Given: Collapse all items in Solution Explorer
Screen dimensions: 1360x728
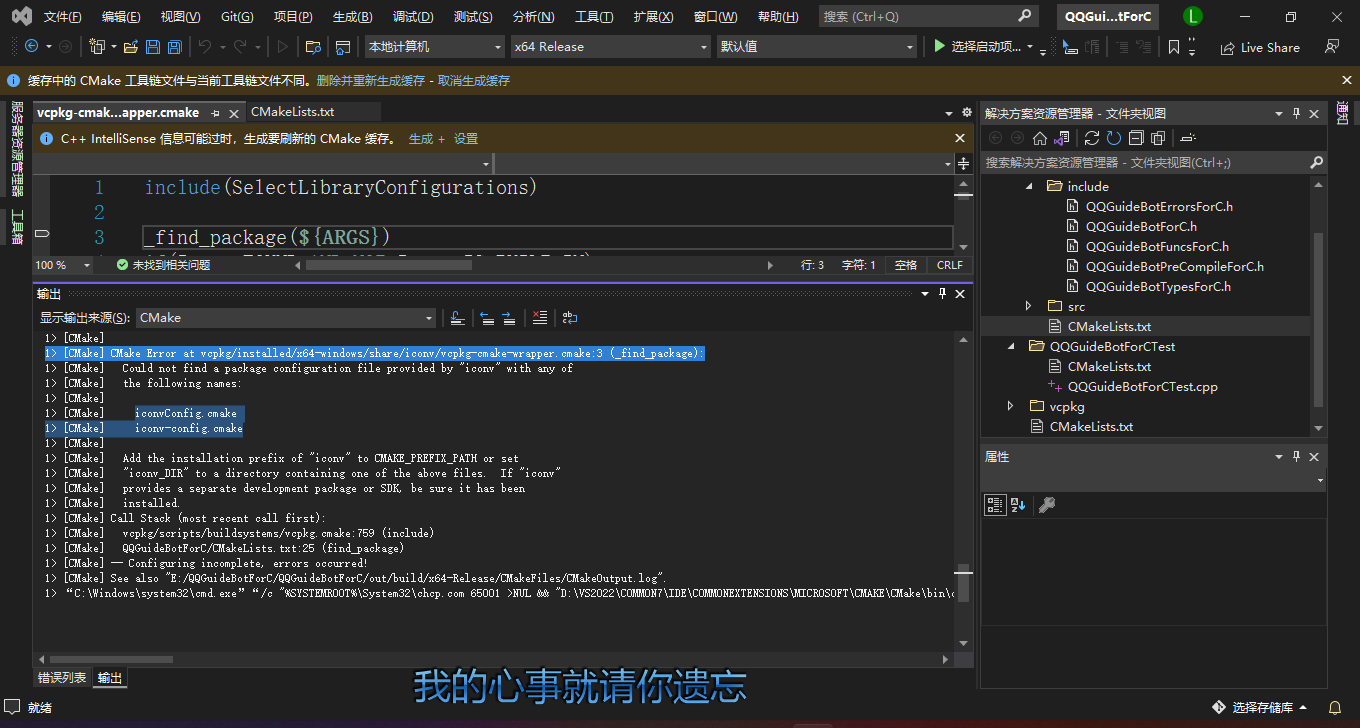Looking at the screenshot, I should 1137,138.
